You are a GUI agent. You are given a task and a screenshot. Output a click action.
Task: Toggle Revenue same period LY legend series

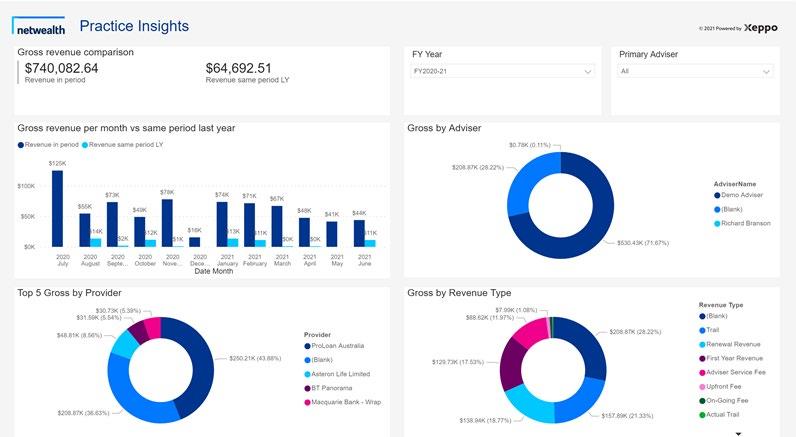tap(122, 145)
